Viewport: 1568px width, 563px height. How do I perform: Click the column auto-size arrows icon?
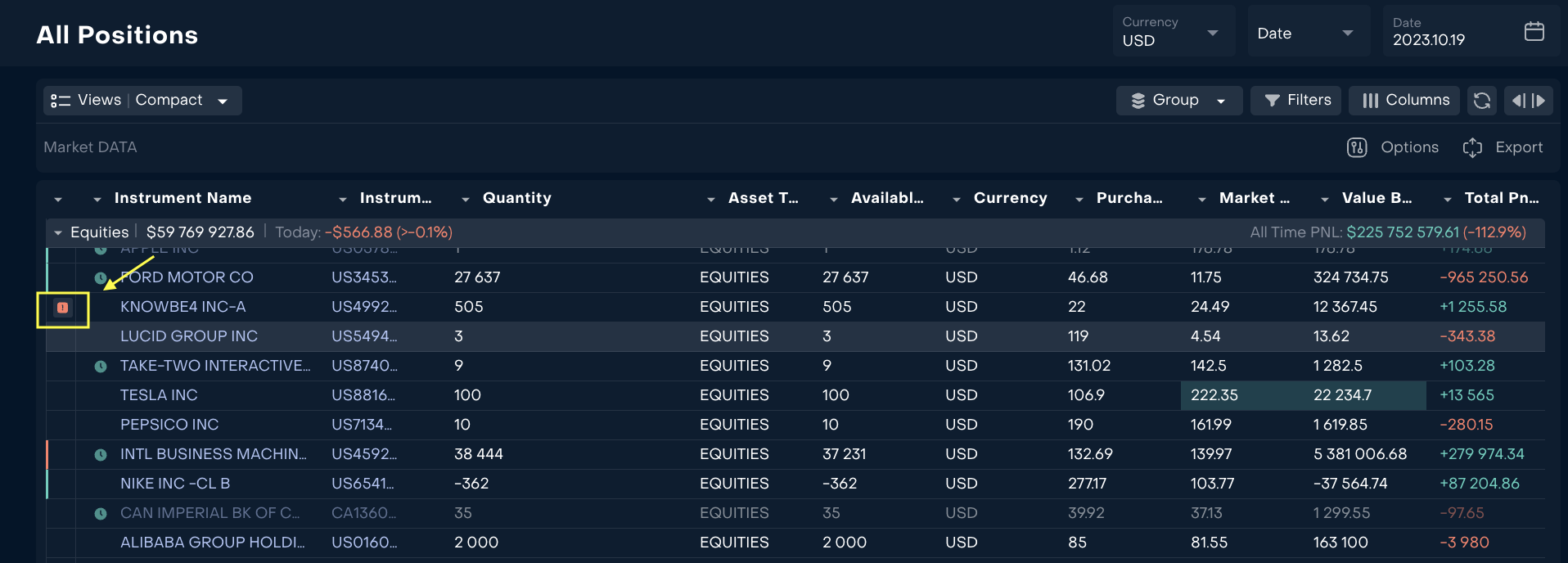point(1528,101)
